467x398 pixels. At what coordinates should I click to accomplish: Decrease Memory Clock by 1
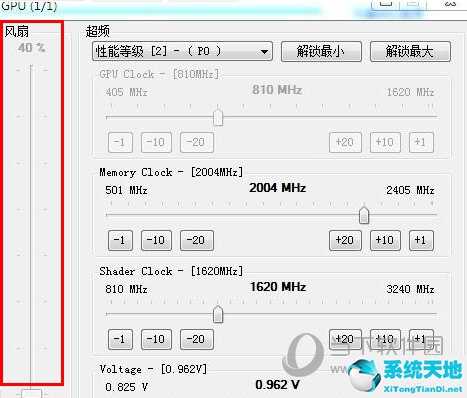120,240
